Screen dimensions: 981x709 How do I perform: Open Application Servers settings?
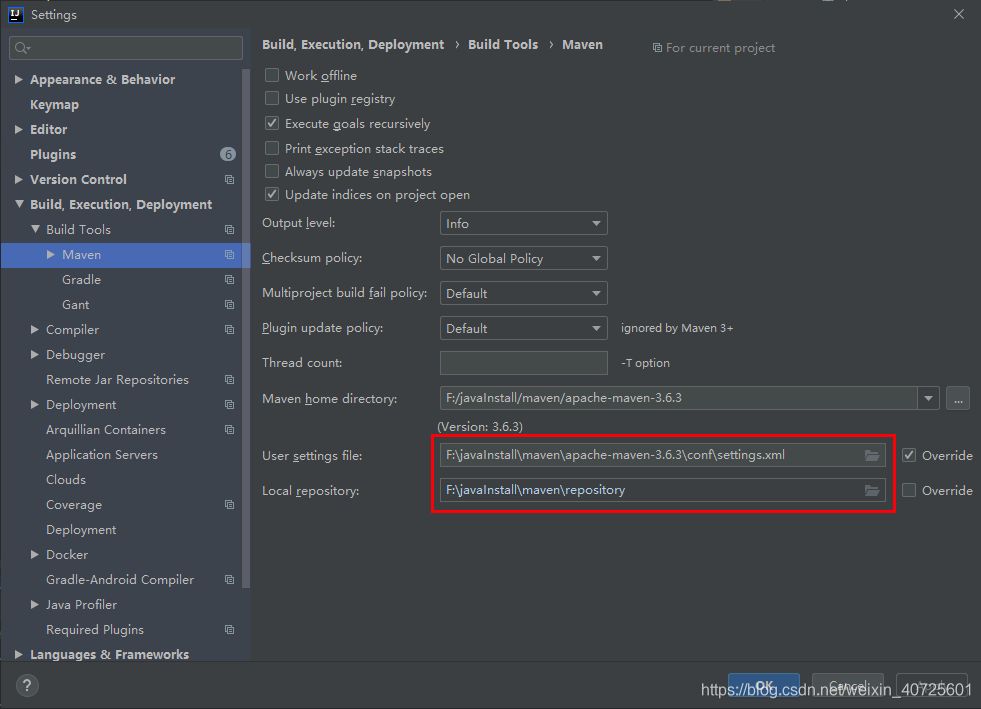102,455
